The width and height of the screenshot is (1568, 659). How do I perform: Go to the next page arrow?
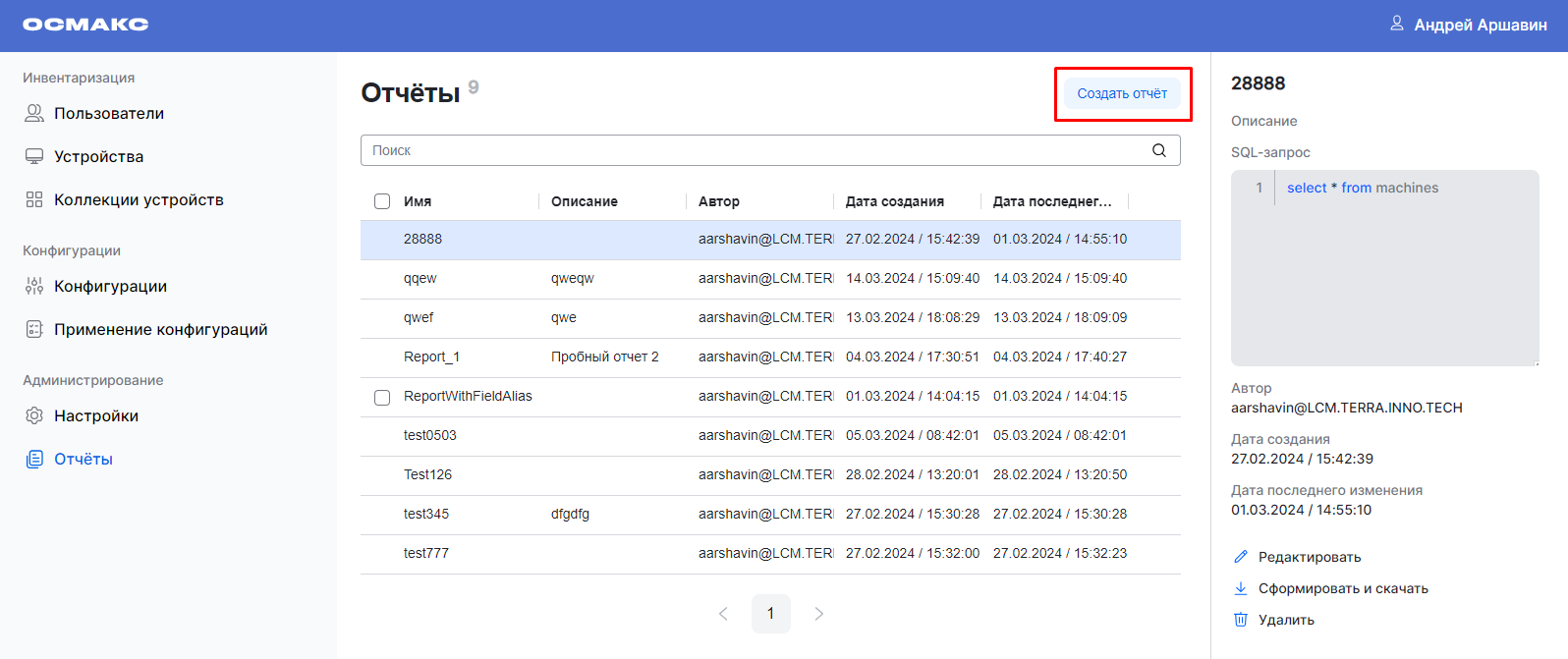click(x=818, y=614)
